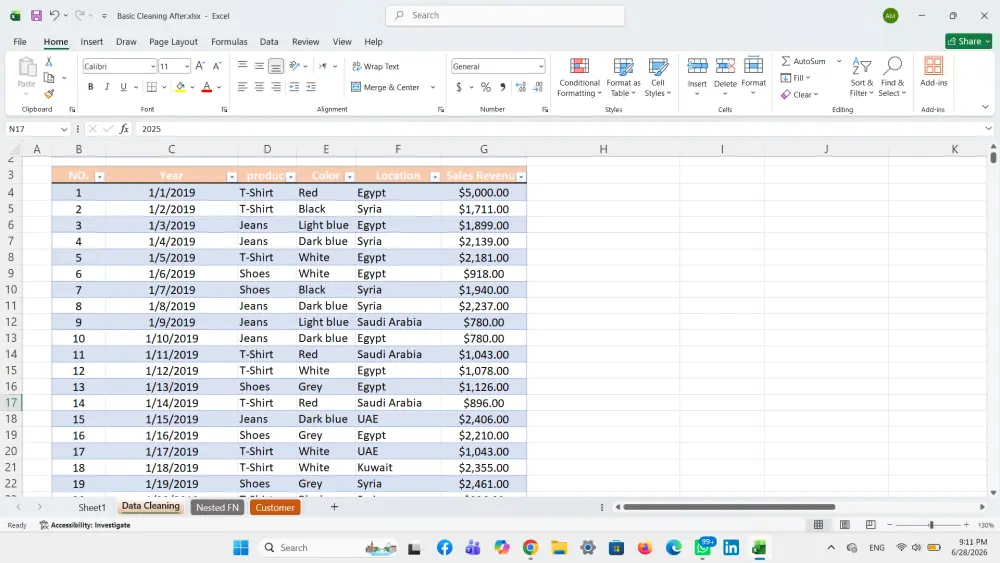This screenshot has height=563, width=1000.
Task: Click the workbook Search box
Action: [x=505, y=15]
